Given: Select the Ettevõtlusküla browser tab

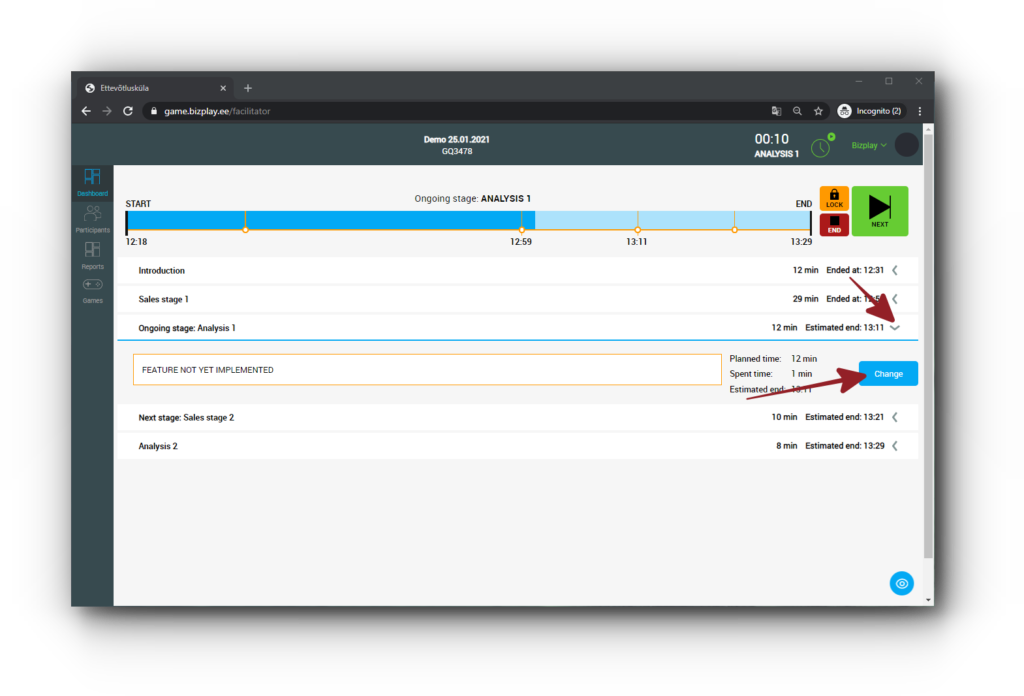Looking at the screenshot, I should pyautogui.click(x=155, y=88).
